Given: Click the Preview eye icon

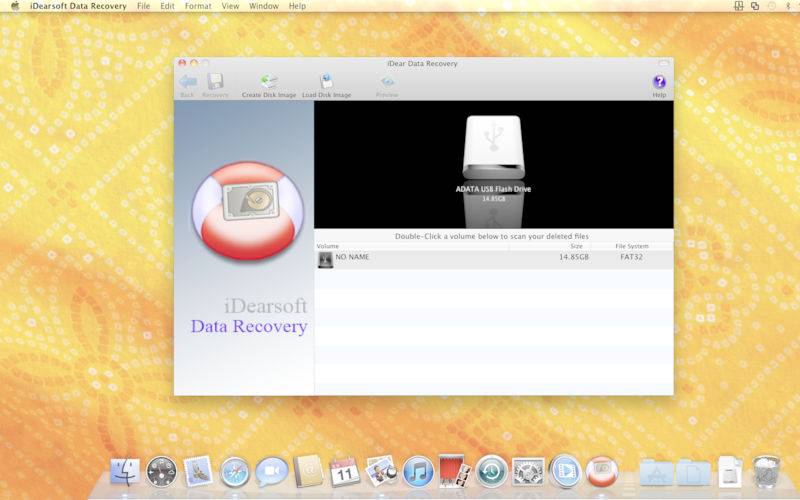Looking at the screenshot, I should (x=387, y=82).
